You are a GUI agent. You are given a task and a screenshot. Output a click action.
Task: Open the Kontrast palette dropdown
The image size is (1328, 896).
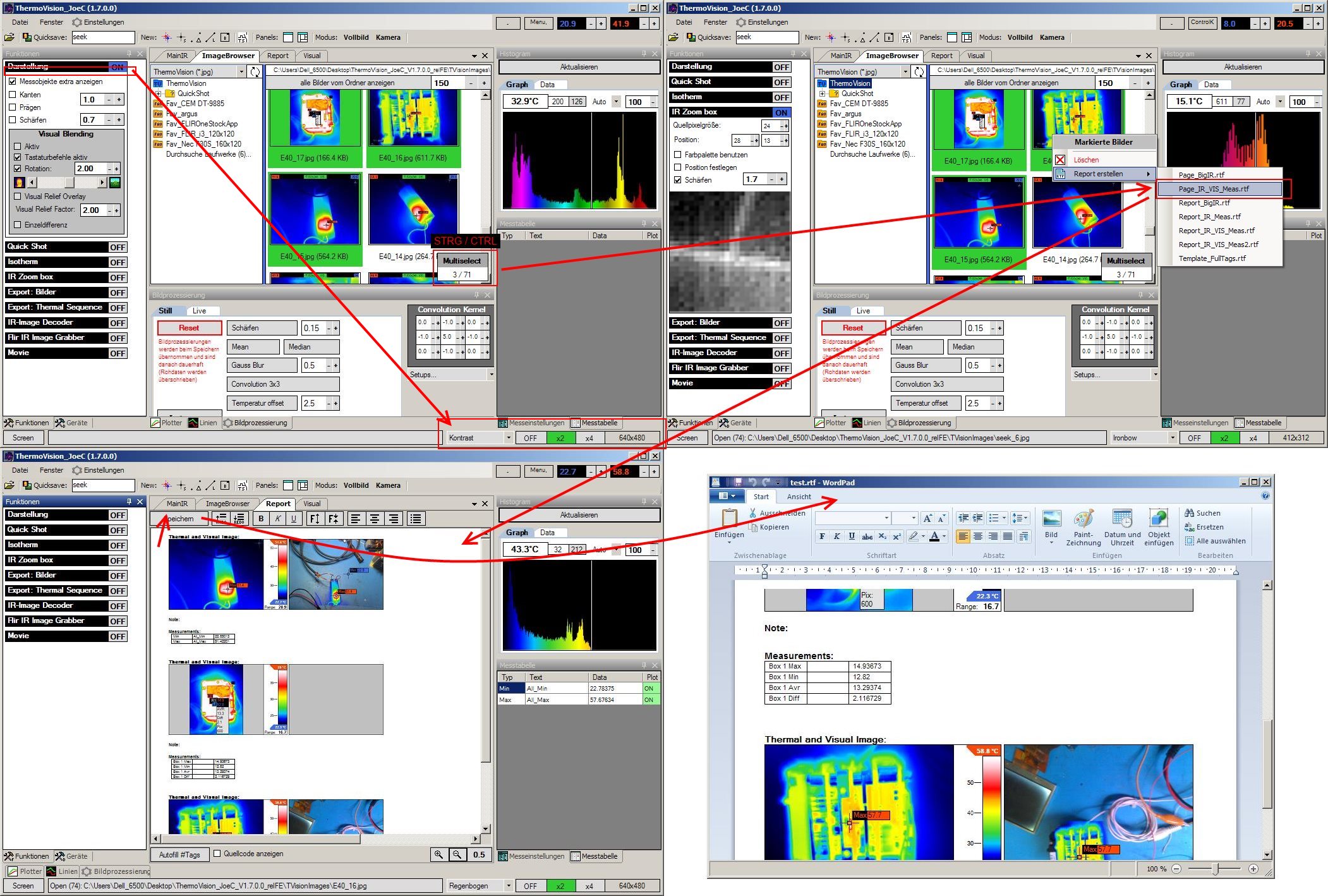tap(508, 438)
